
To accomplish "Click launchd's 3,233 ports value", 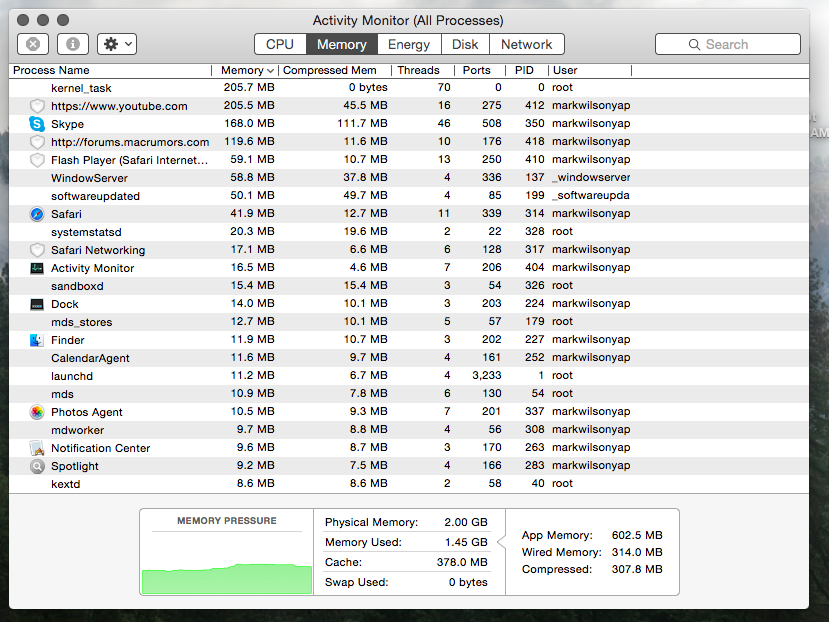I will [486, 376].
